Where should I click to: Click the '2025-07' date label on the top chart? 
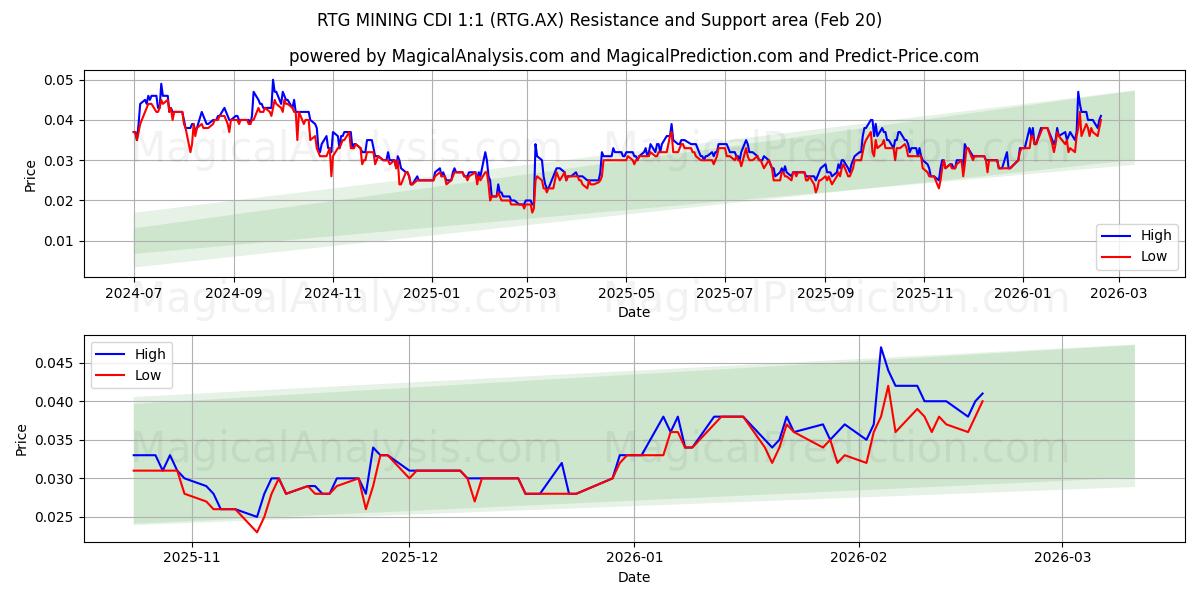(723, 294)
